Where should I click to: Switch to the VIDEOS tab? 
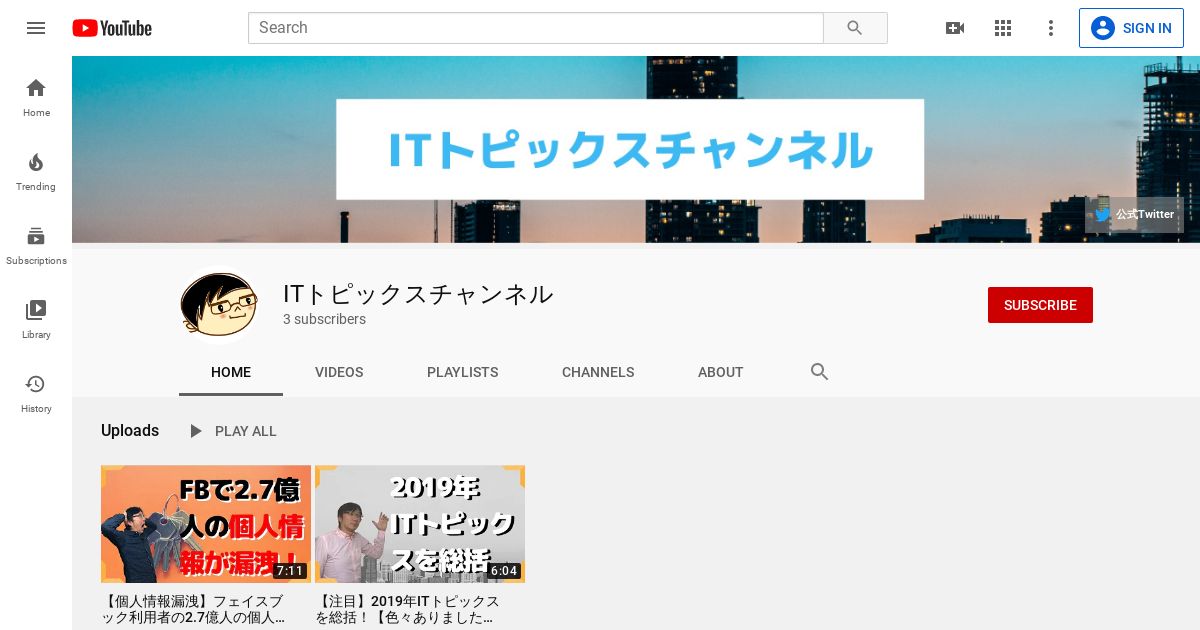coord(339,372)
